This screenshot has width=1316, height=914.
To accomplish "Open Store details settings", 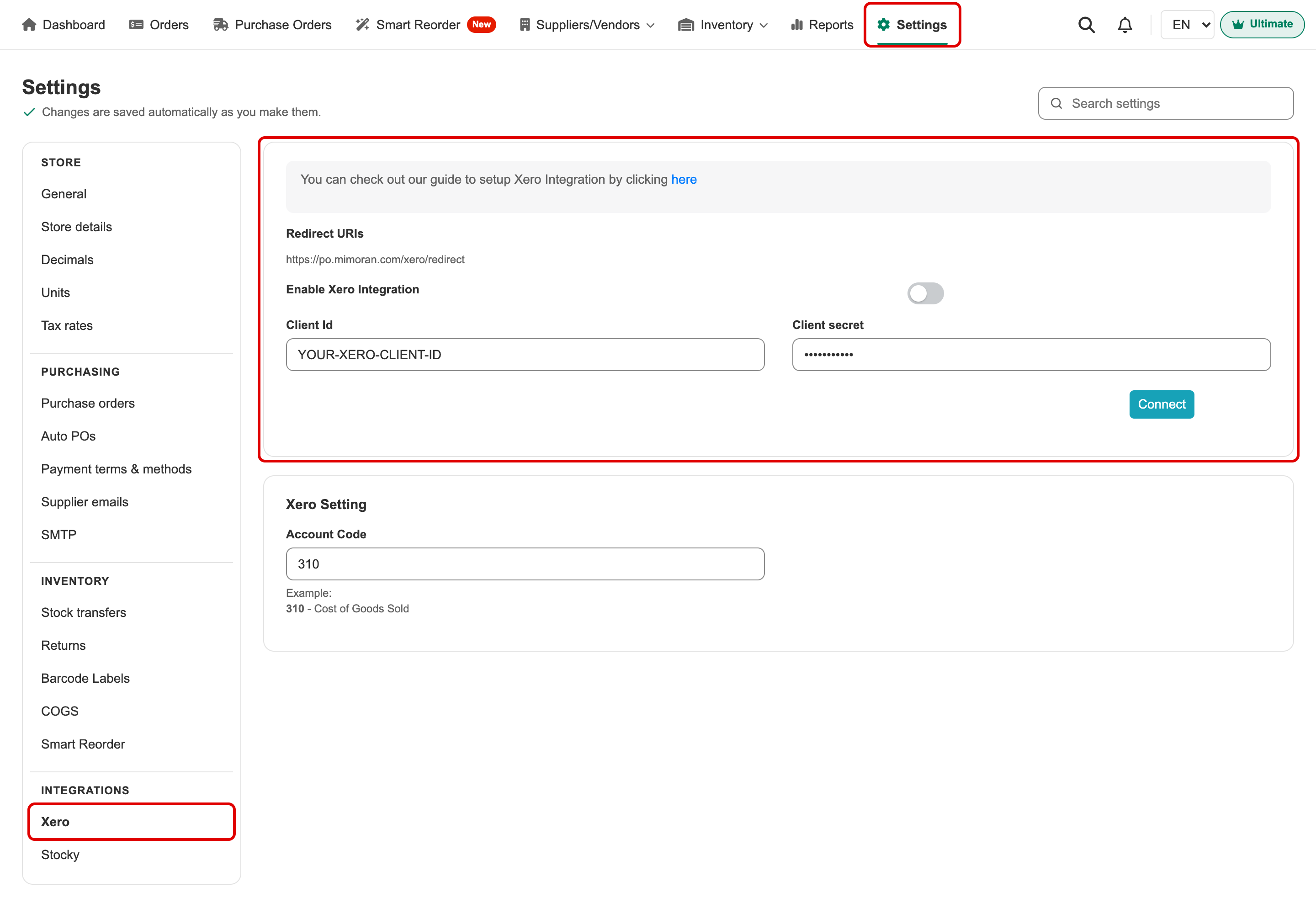I will [76, 227].
